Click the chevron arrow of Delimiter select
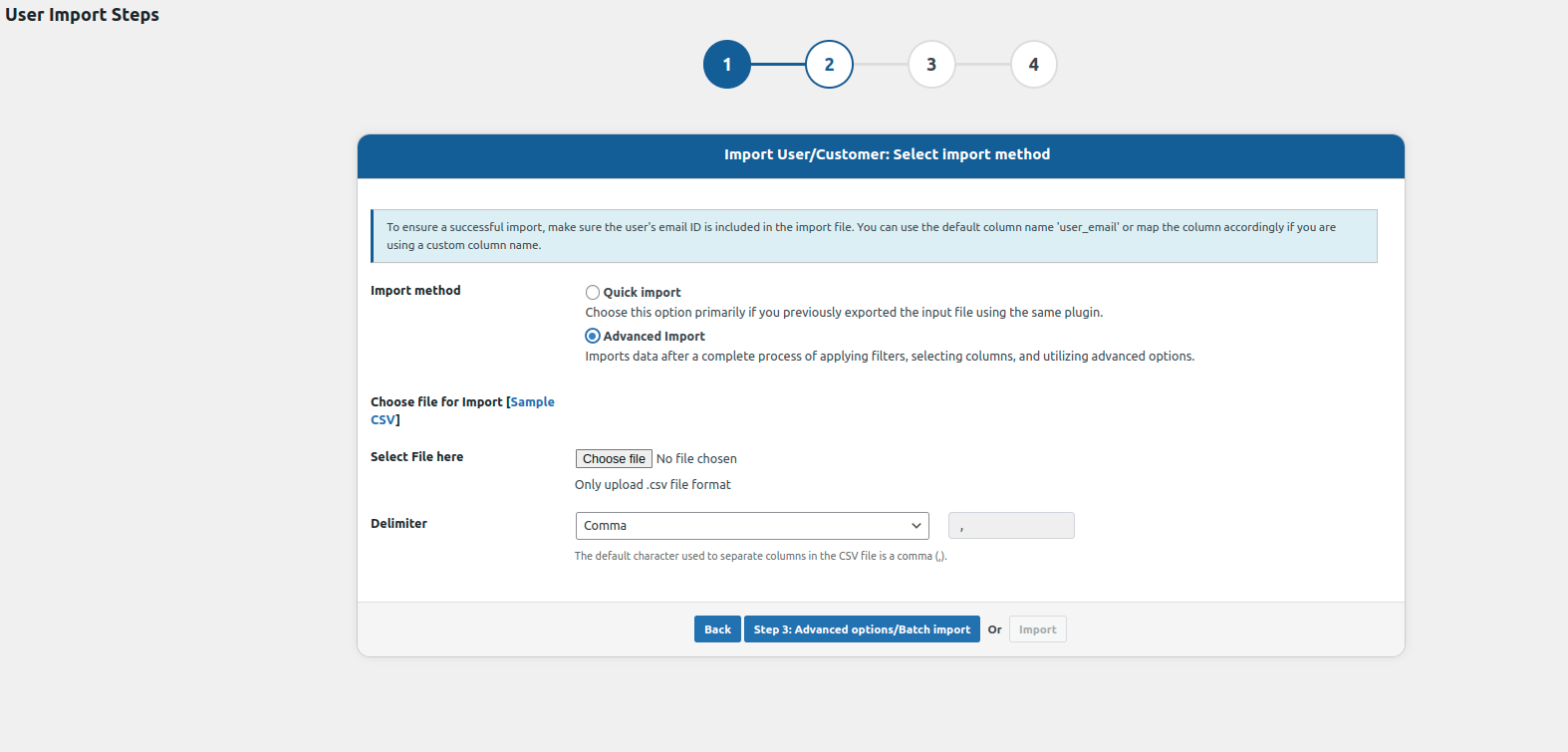Viewport: 1568px width, 752px height. coord(915,526)
